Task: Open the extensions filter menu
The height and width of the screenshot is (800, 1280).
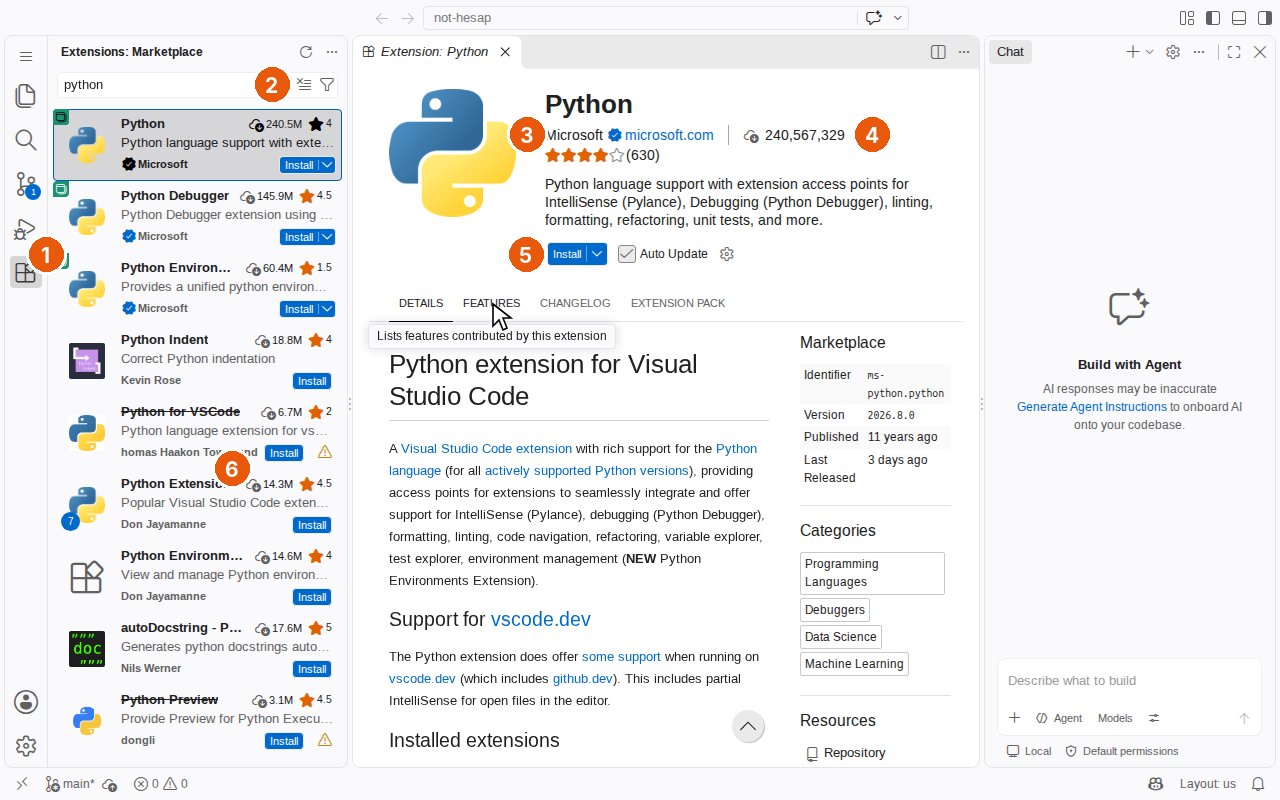Action: click(x=327, y=85)
